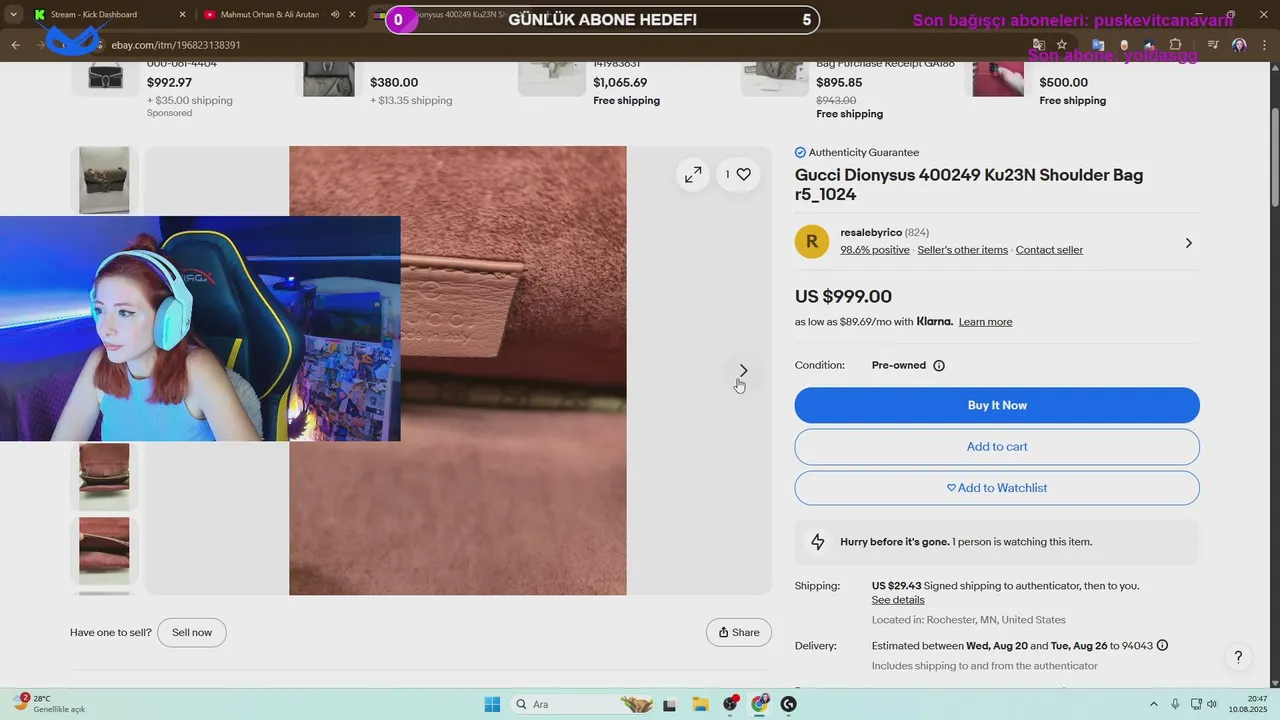
Task: Open Chrome profile avatar
Action: tap(1240, 45)
